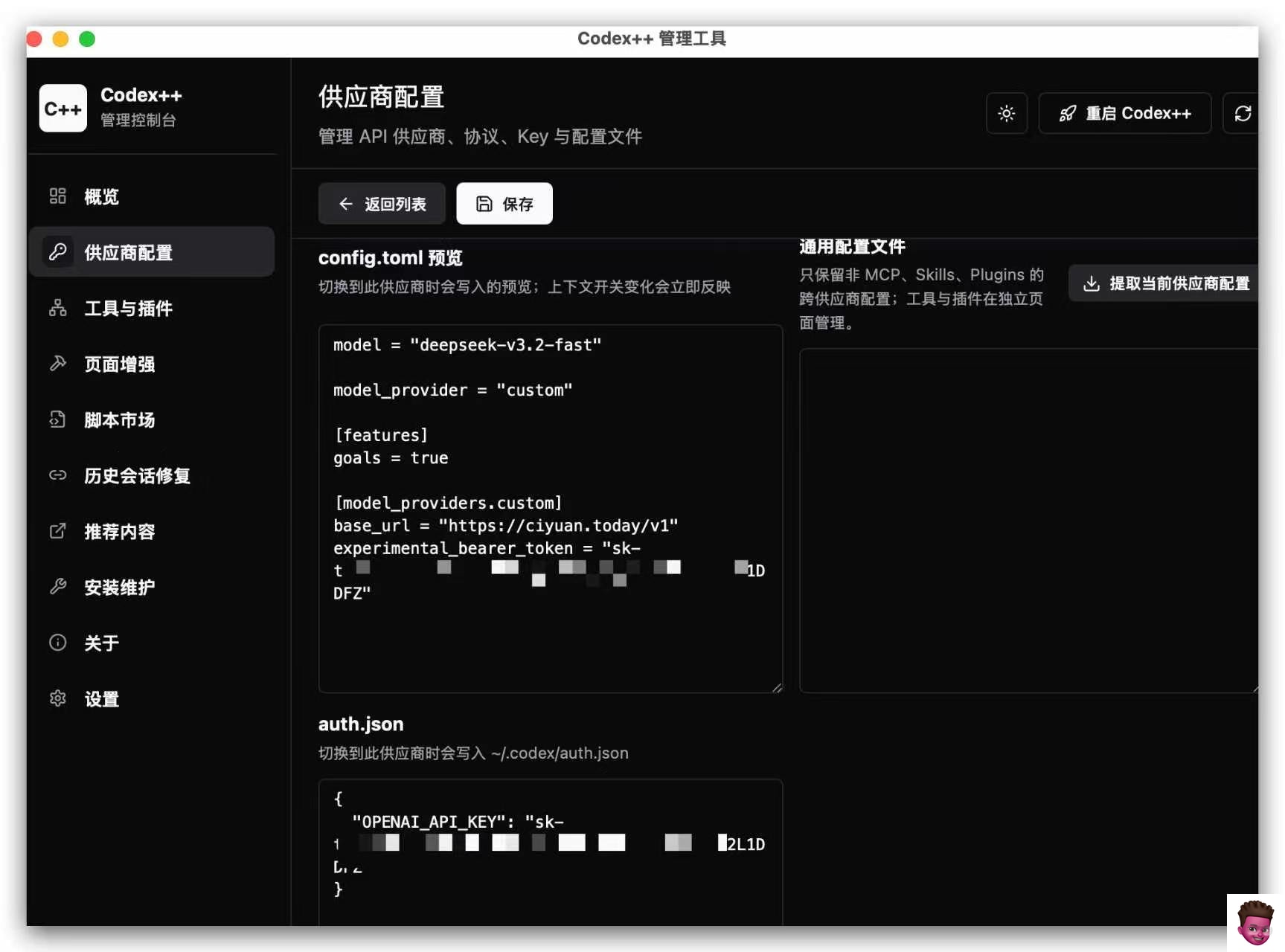Click inside the empty 通用配置文件 textarea
The image size is (1285, 952).
click(1029, 521)
